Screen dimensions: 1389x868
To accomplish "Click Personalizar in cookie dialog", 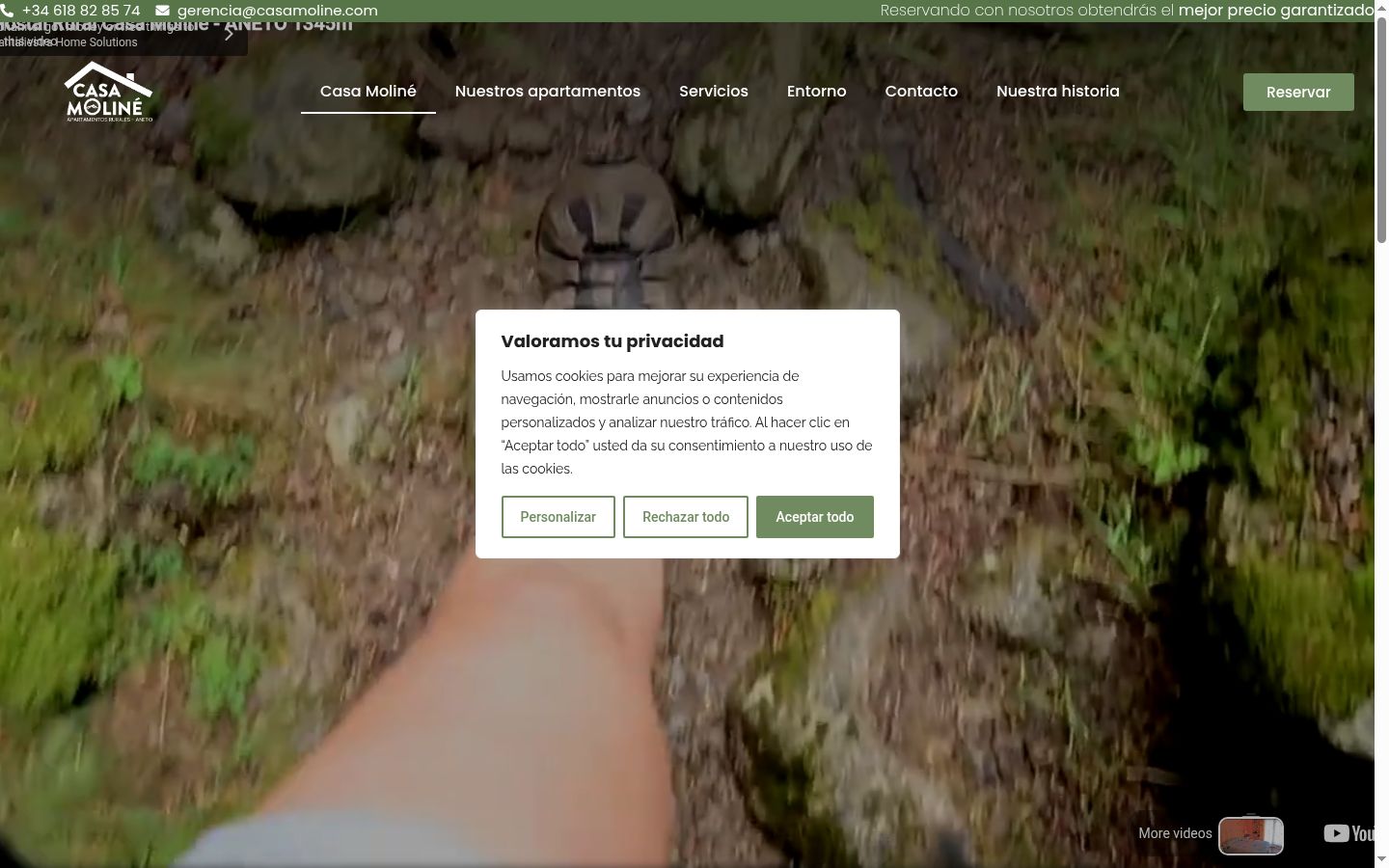I will pos(558,517).
